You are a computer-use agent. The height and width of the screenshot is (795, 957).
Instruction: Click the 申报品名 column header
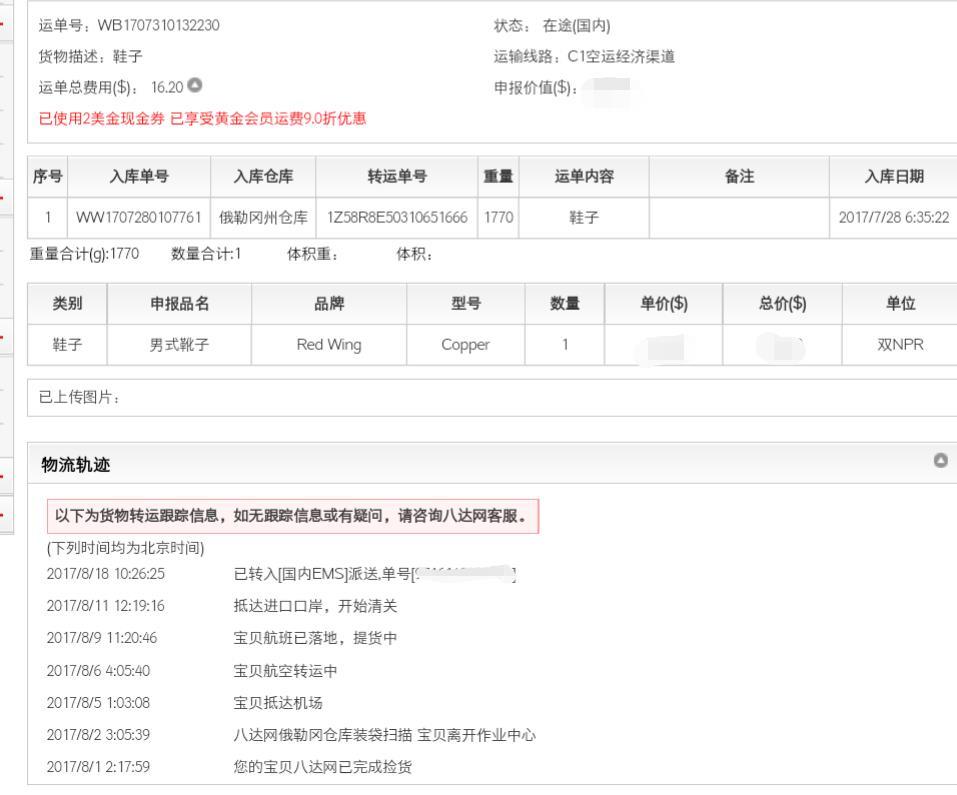point(179,304)
